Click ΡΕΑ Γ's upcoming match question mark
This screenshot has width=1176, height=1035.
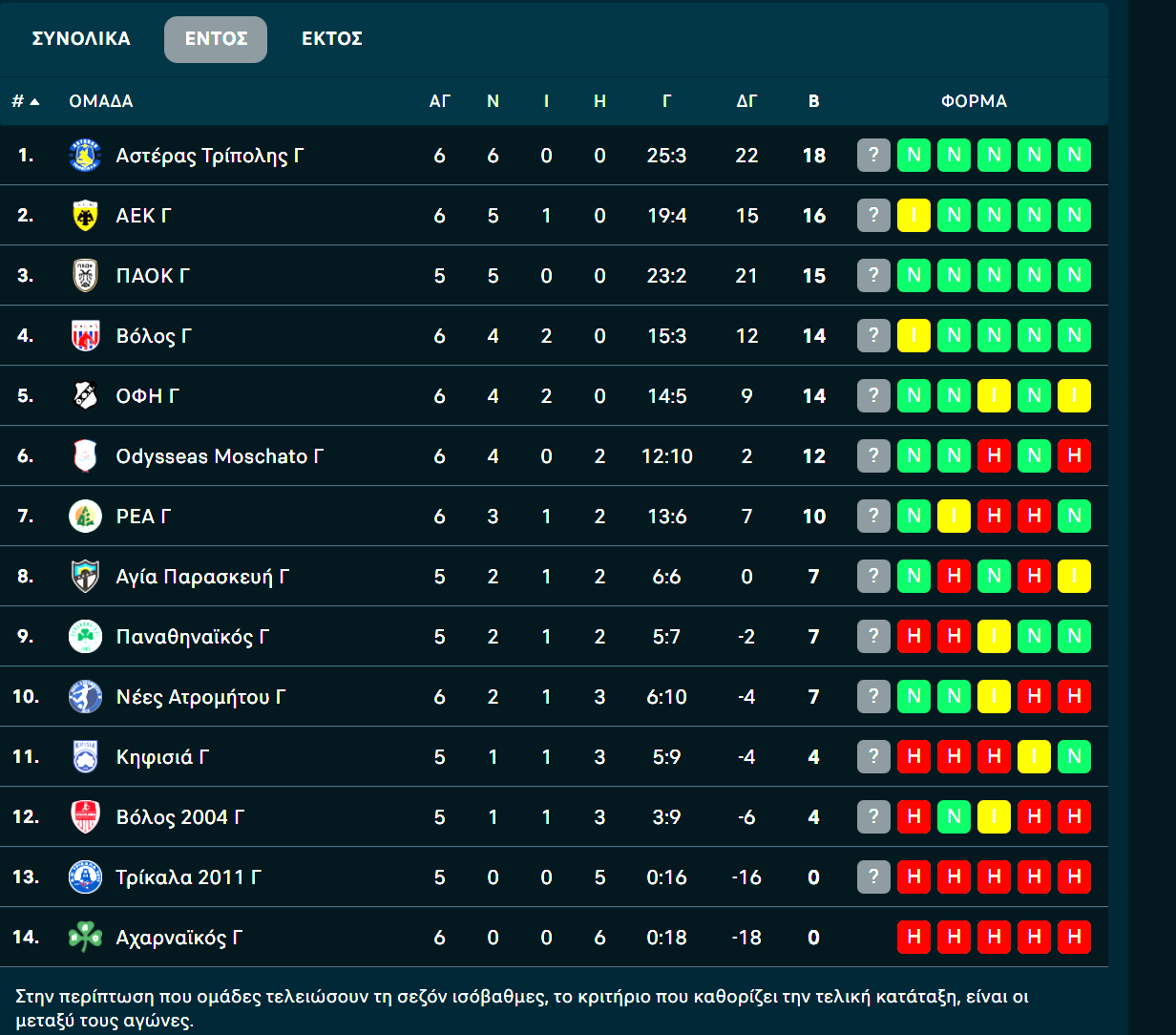click(x=873, y=517)
